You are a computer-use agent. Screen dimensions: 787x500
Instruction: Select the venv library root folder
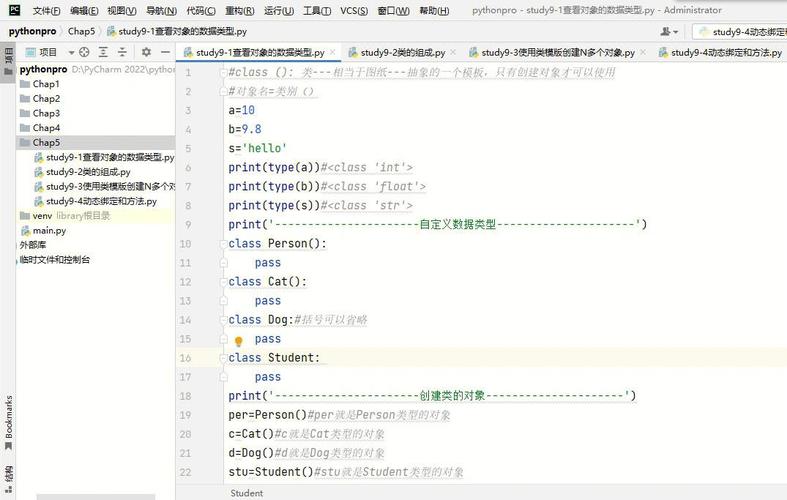pos(96,216)
